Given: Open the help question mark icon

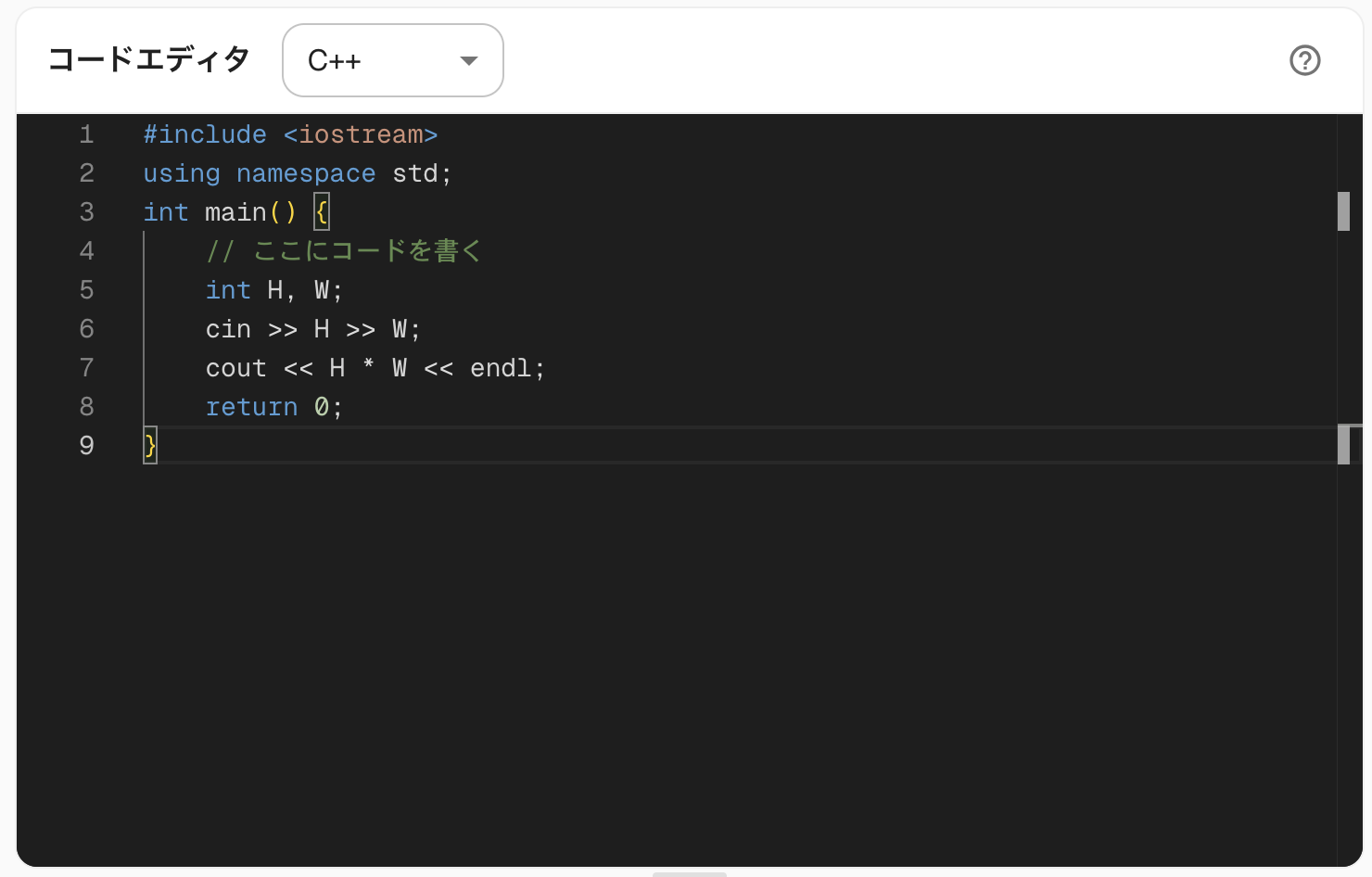Looking at the screenshot, I should point(1304,60).
